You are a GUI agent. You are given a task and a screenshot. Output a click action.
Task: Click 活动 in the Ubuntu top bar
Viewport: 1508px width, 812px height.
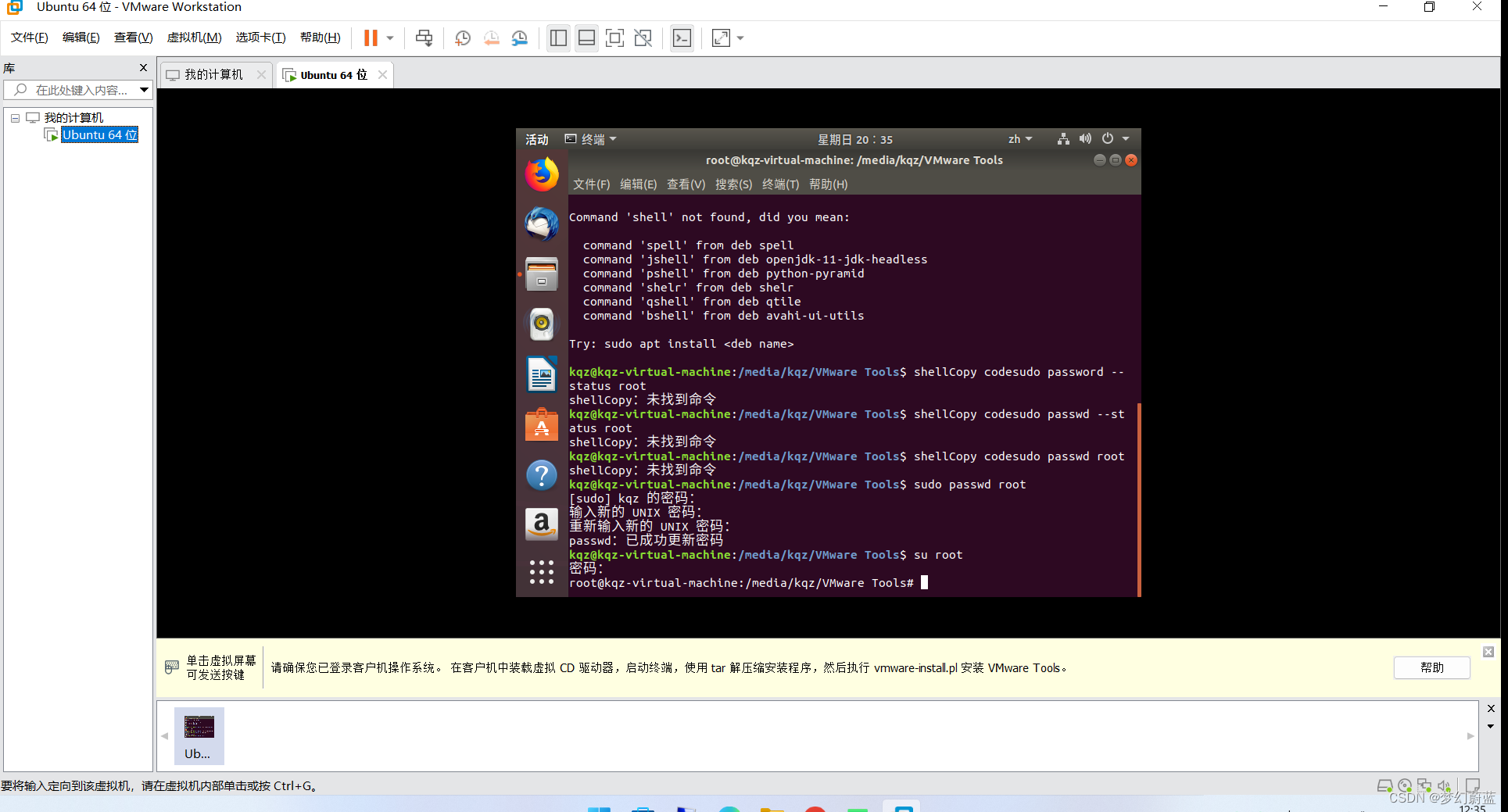(x=537, y=139)
